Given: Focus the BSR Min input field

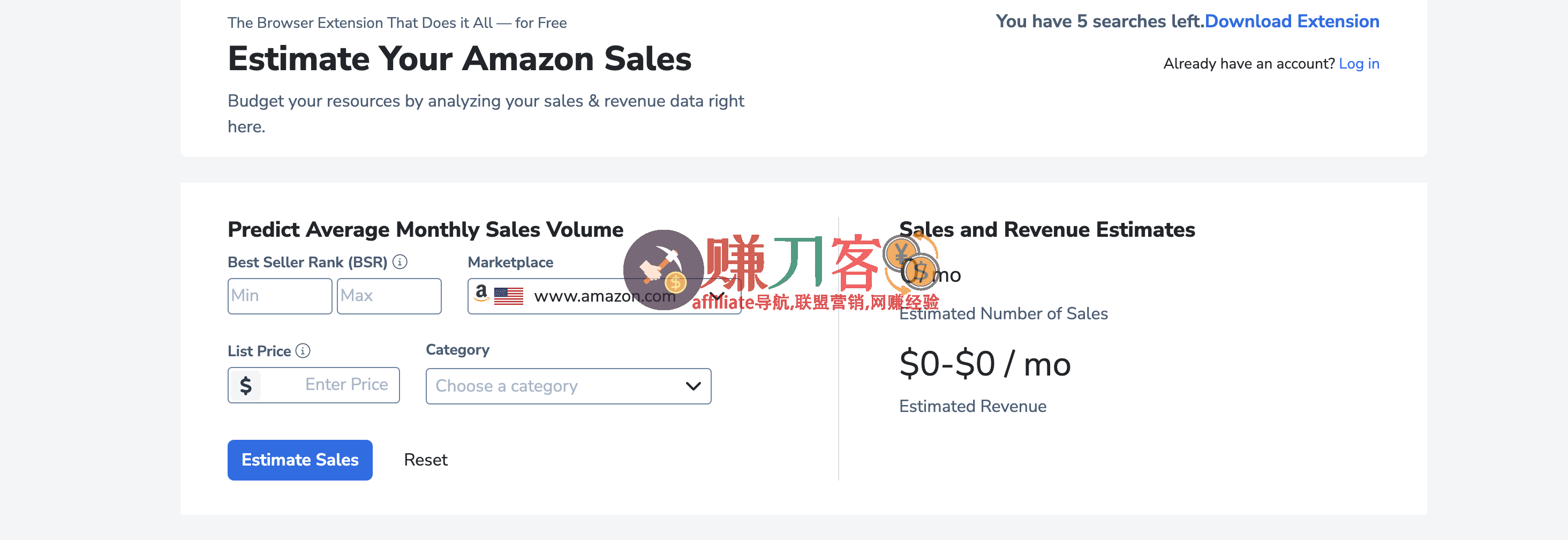Looking at the screenshot, I should (280, 296).
